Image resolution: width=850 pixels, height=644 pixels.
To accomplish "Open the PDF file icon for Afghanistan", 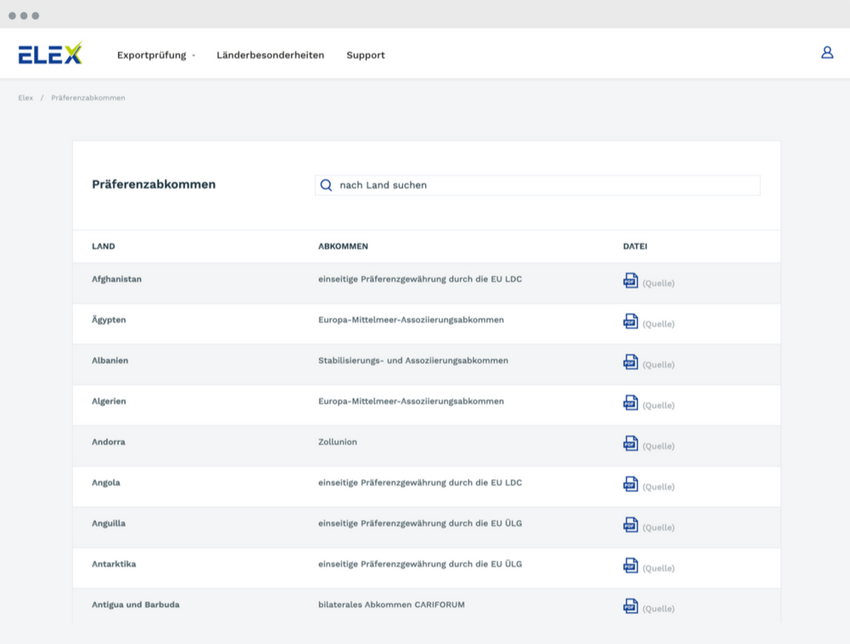I will pyautogui.click(x=630, y=281).
